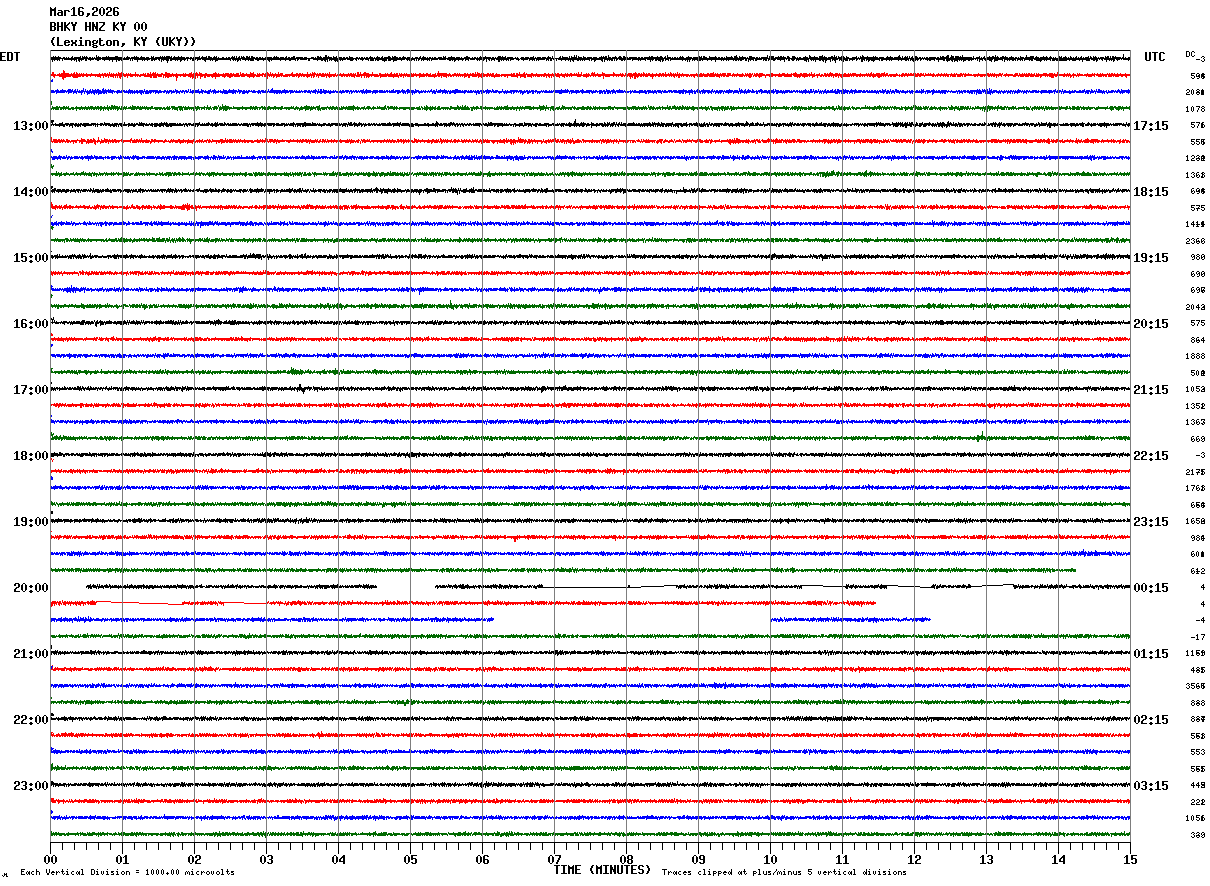Click minute tick "01" on the bottom axis
The width and height of the screenshot is (1210, 886).
coord(122,859)
